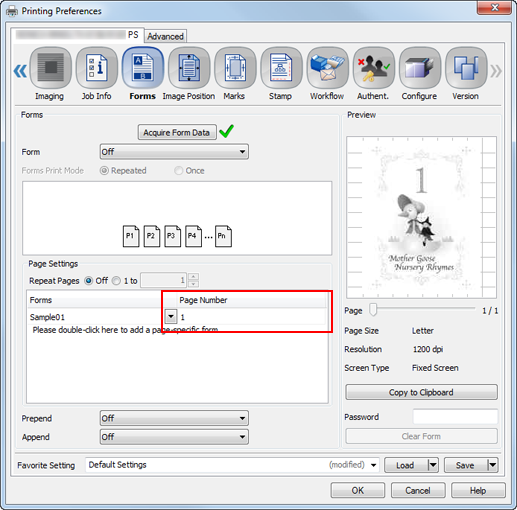Screen dimensions: 517x510
Task: Click the preview Page slider handle
Action: tap(373, 310)
